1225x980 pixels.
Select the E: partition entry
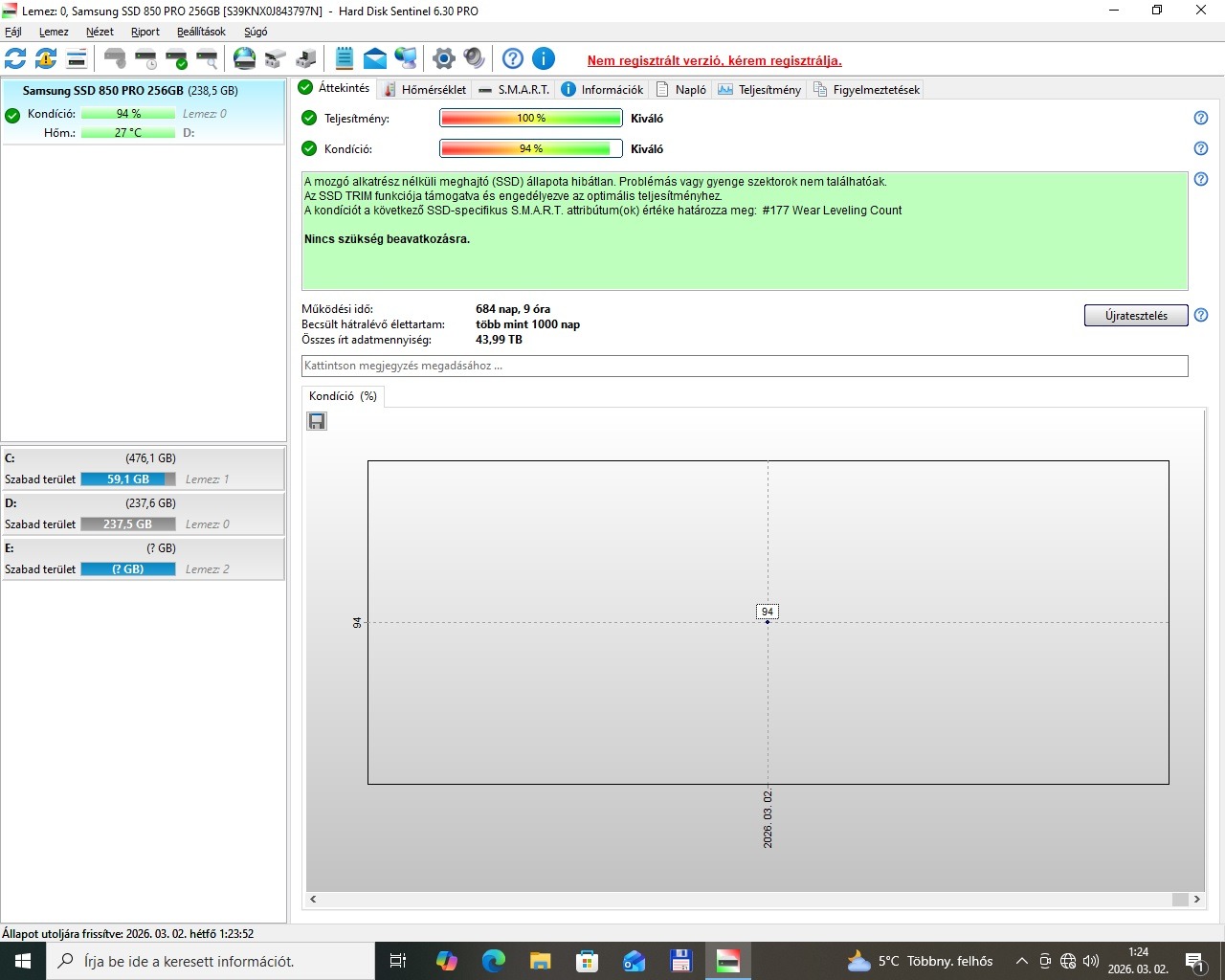tap(143, 558)
